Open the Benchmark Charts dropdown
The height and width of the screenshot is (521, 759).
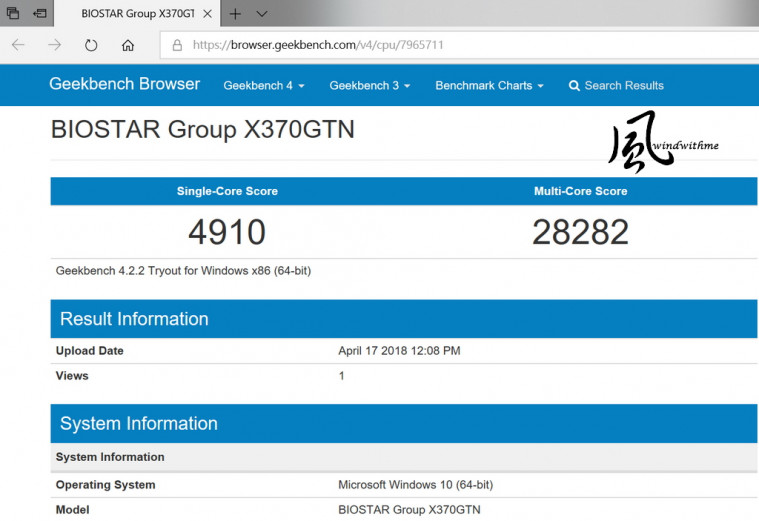(489, 86)
